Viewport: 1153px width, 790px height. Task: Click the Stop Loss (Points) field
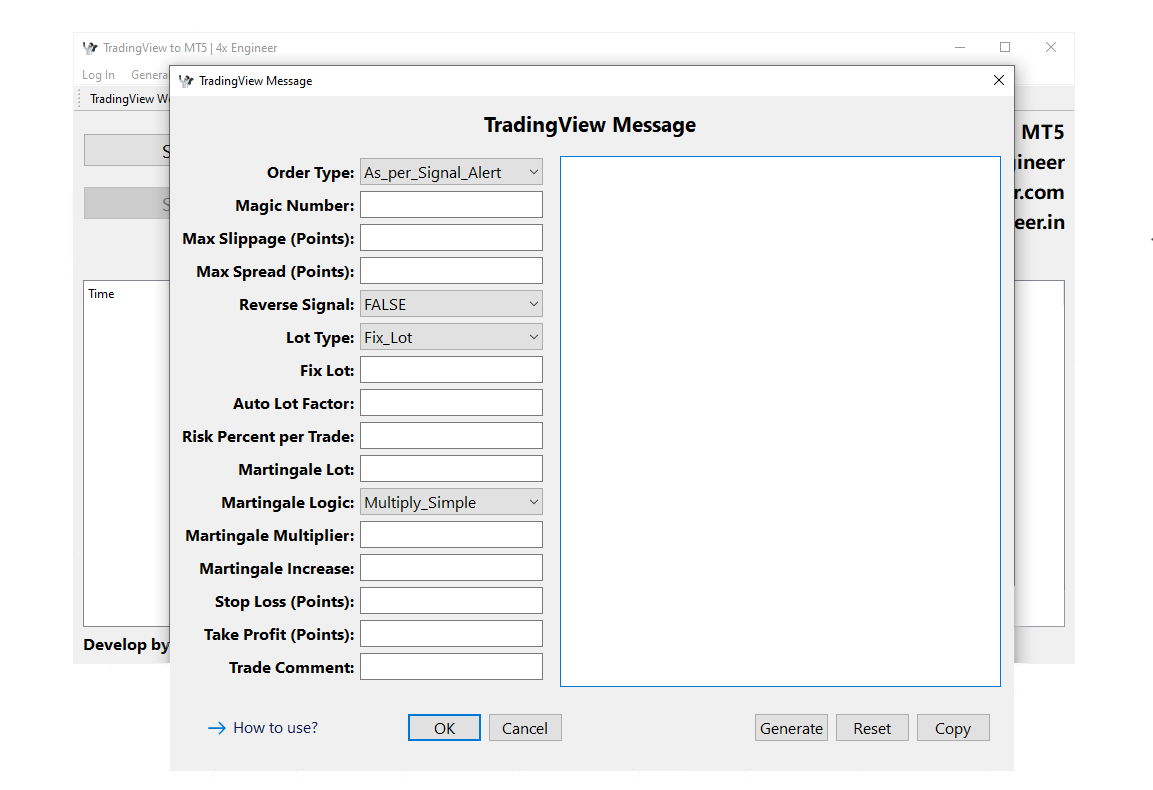click(x=451, y=601)
